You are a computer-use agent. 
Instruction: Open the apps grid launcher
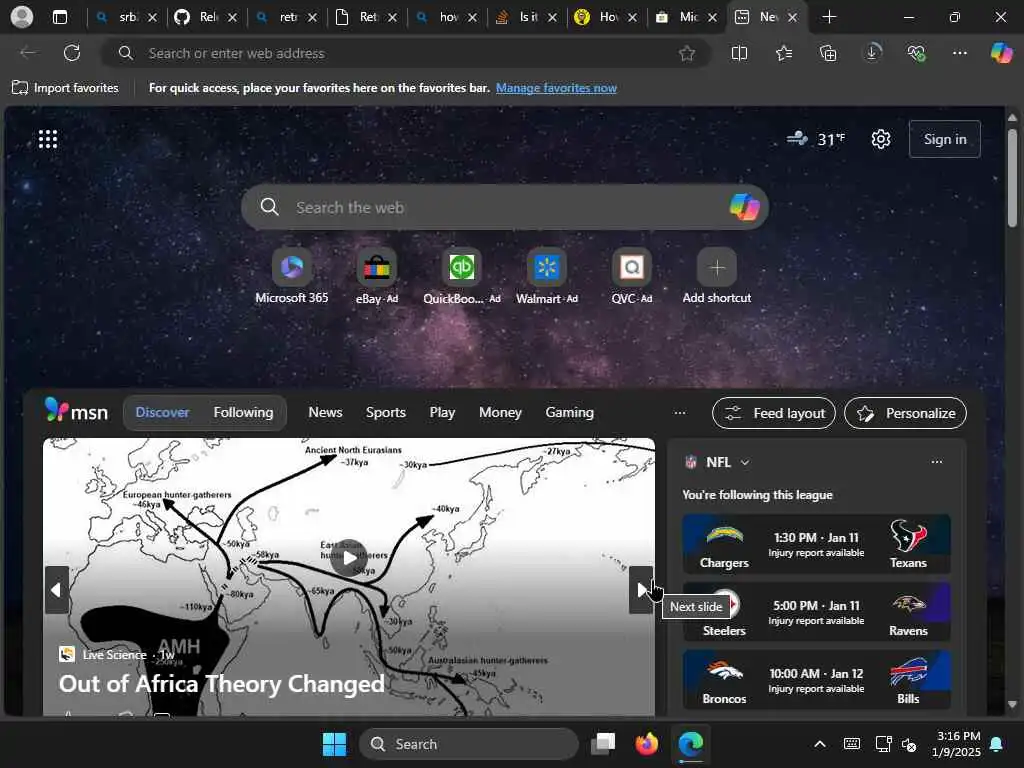click(x=48, y=139)
